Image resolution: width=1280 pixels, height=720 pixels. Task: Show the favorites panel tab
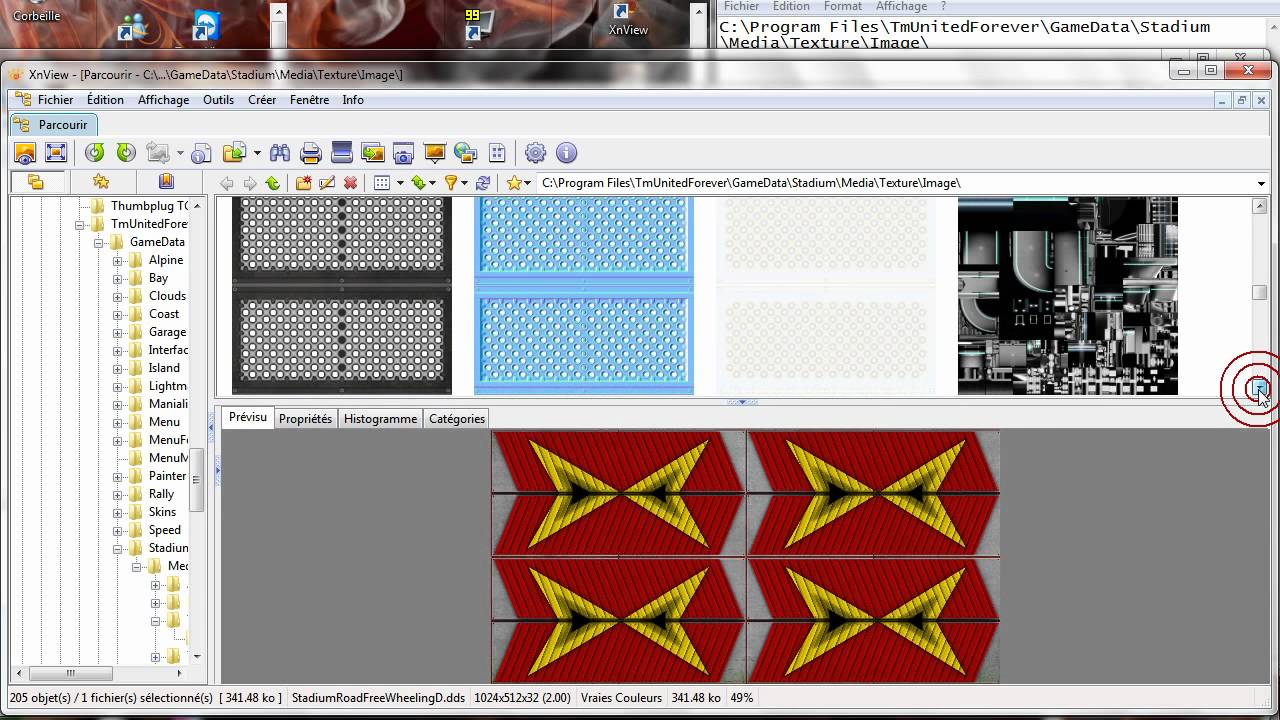point(101,182)
